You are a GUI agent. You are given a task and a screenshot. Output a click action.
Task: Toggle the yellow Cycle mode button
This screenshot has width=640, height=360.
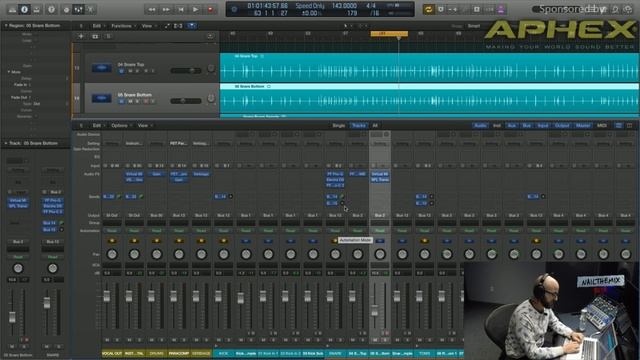tap(428, 9)
